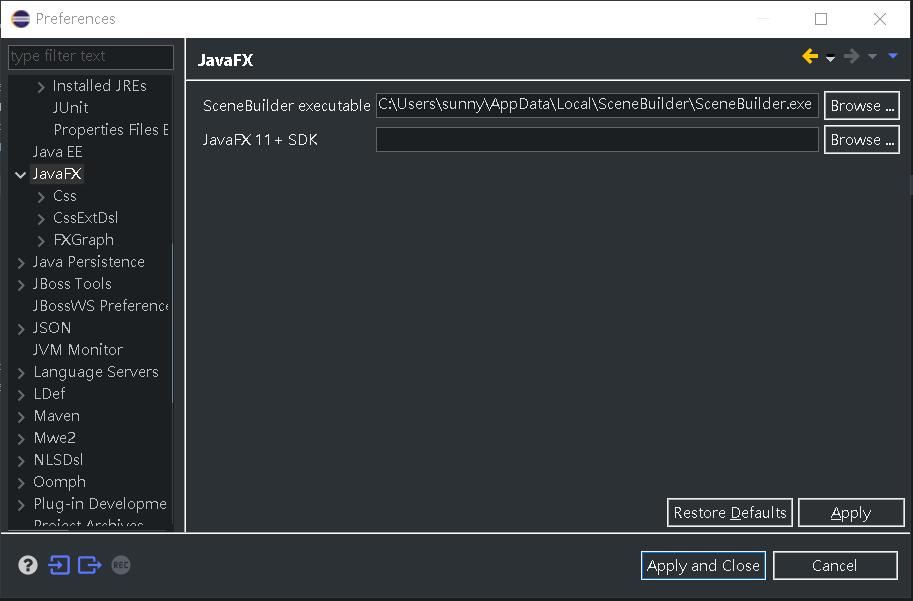Expand the NLSDsl node
913x601 pixels.
click(x=21, y=461)
